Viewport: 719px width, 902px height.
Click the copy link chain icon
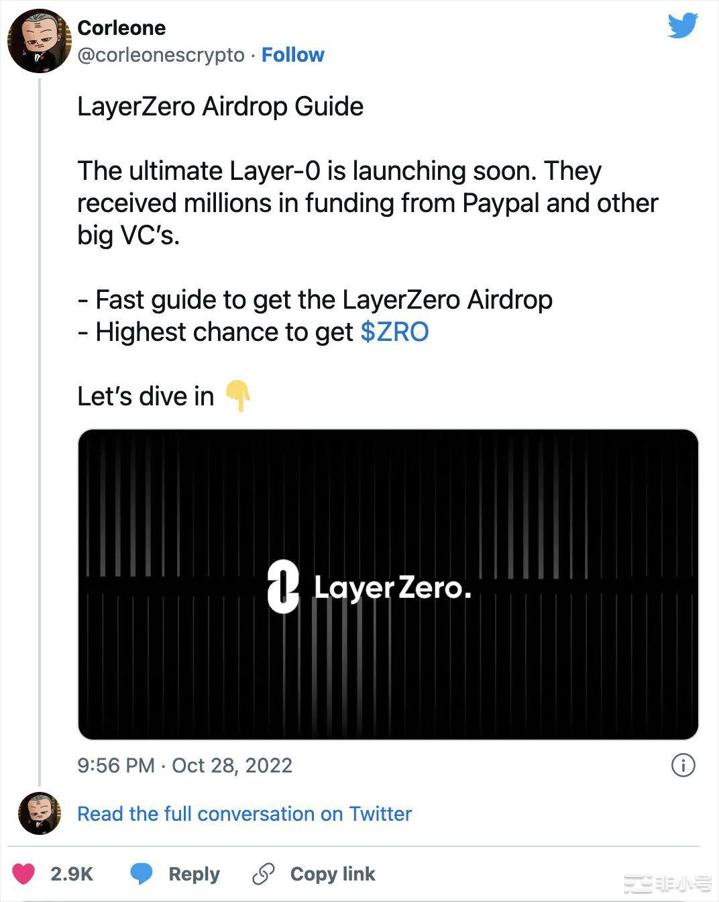(264, 873)
